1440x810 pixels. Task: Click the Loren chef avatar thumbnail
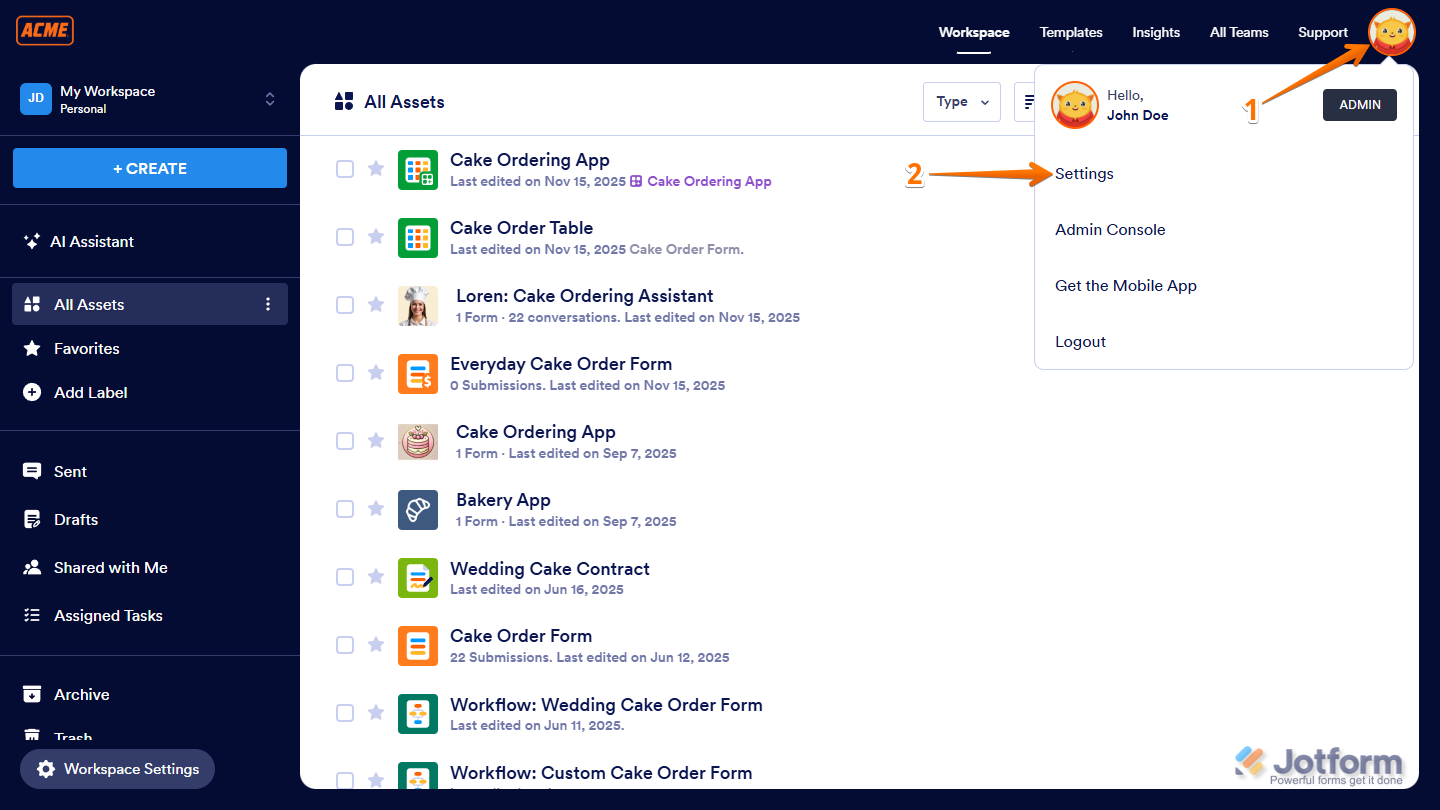click(x=418, y=306)
